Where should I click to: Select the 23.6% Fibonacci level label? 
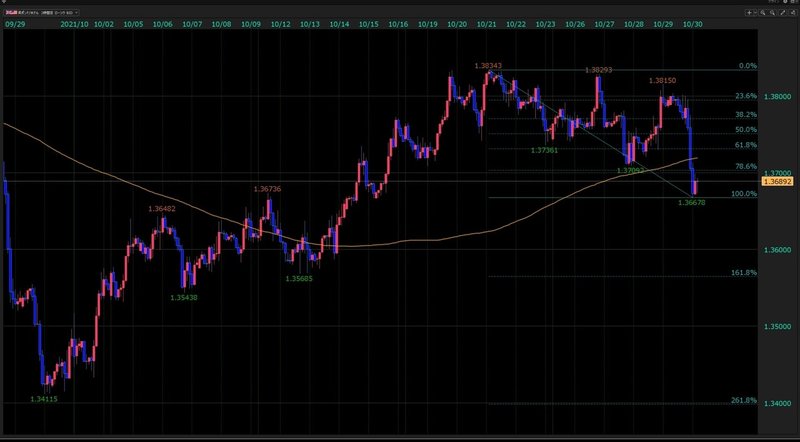(x=746, y=96)
